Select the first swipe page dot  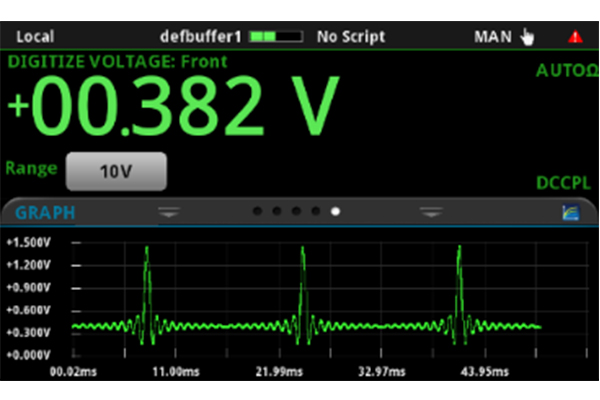tap(256, 212)
